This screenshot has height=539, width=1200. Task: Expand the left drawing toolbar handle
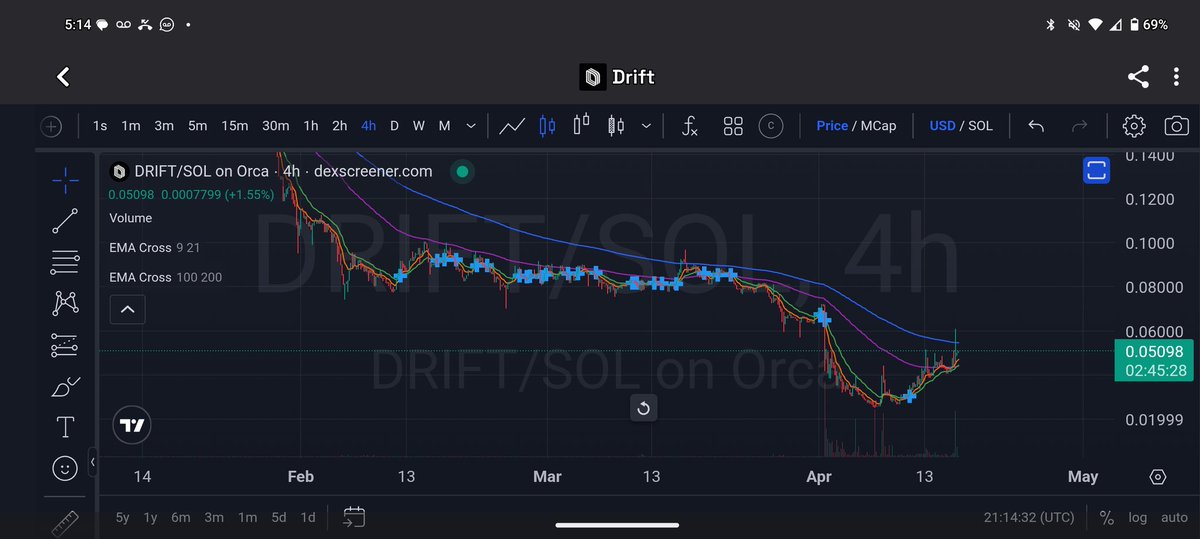pos(92,463)
